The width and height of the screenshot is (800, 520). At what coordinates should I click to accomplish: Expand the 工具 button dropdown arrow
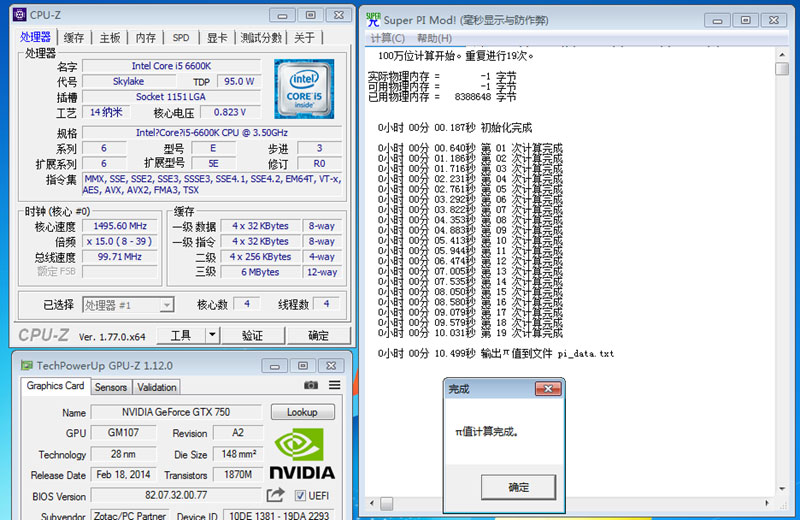click(x=212, y=335)
